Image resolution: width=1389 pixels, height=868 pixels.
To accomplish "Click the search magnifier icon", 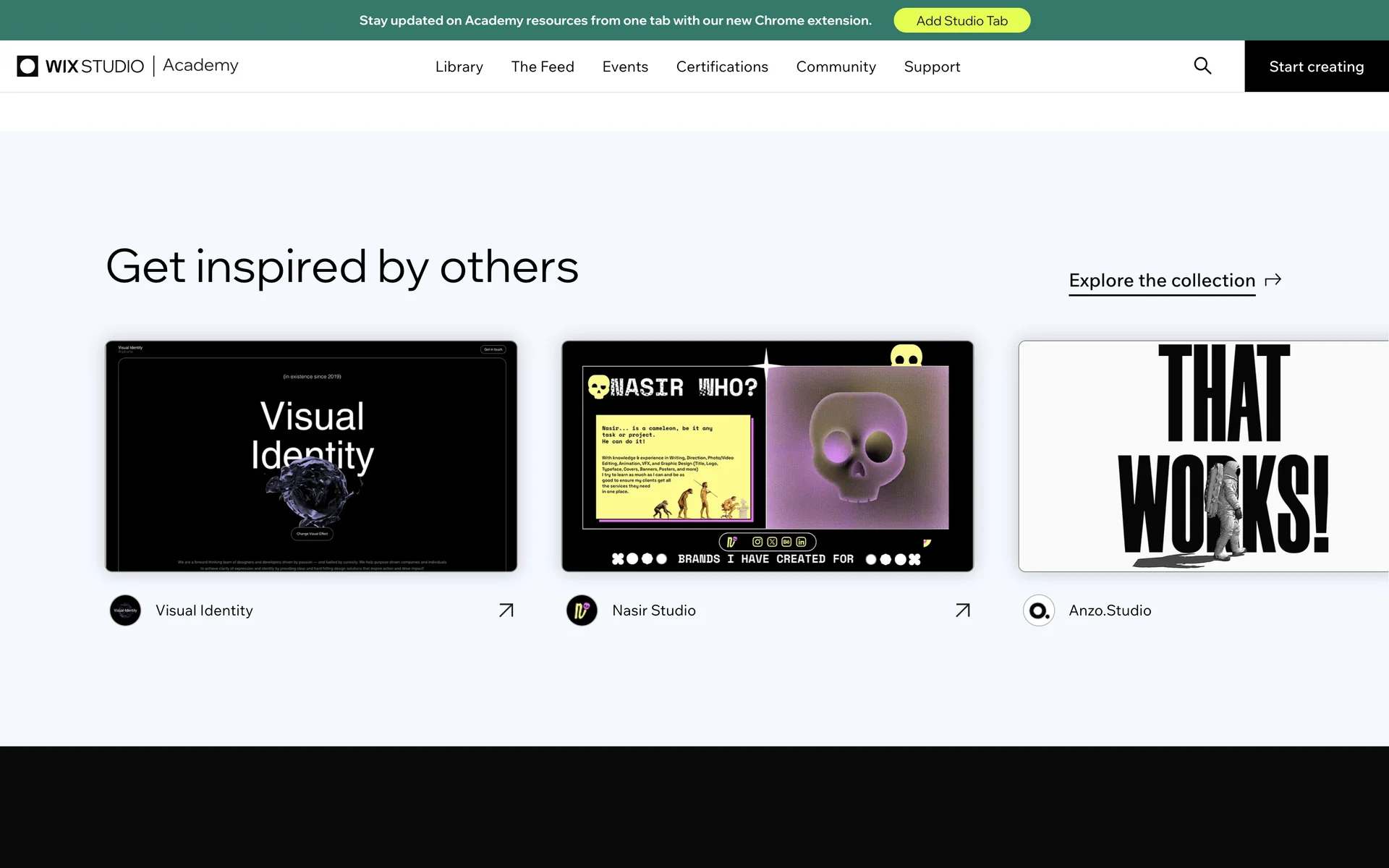I will click(x=1202, y=66).
